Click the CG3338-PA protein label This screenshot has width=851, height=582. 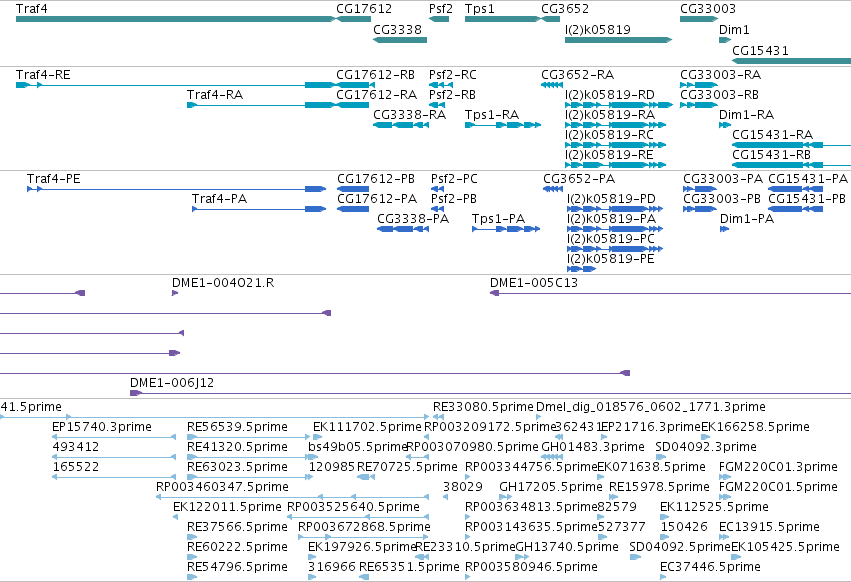click(412, 219)
